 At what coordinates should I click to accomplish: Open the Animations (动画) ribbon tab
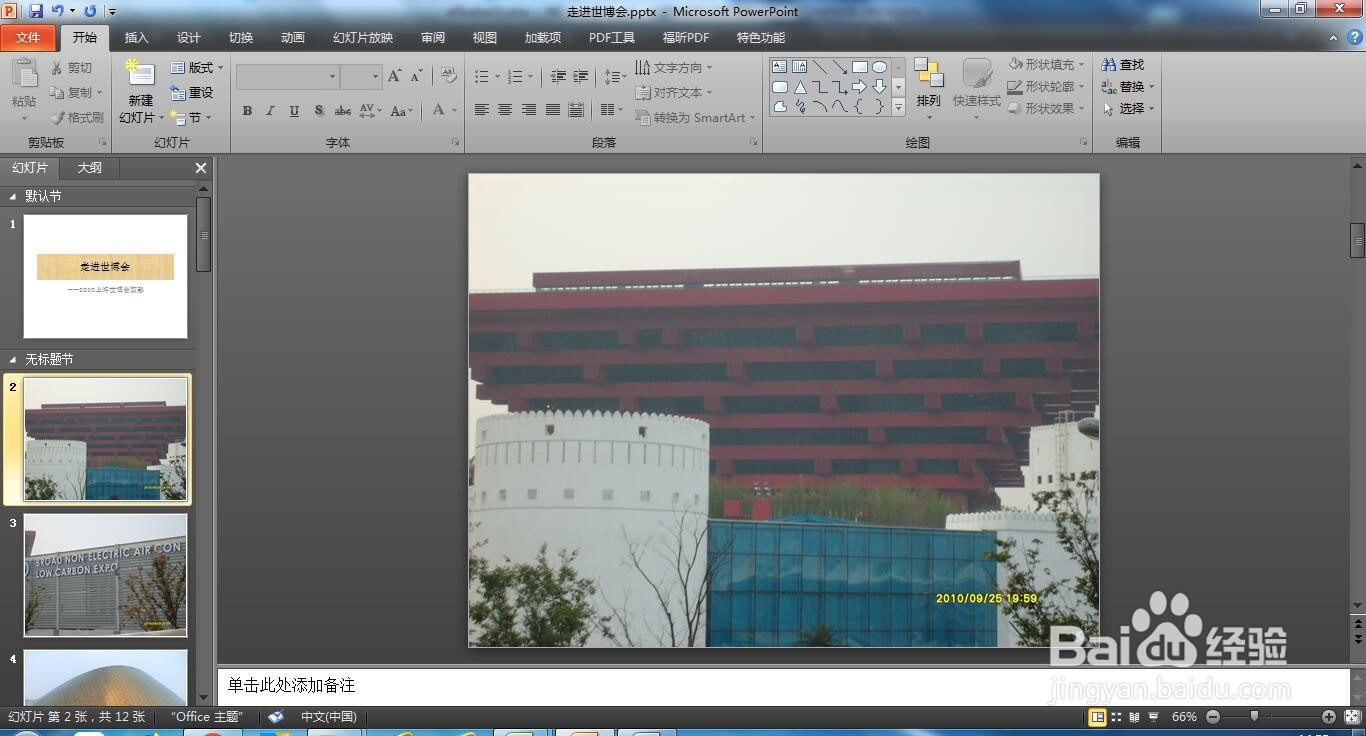(293, 38)
